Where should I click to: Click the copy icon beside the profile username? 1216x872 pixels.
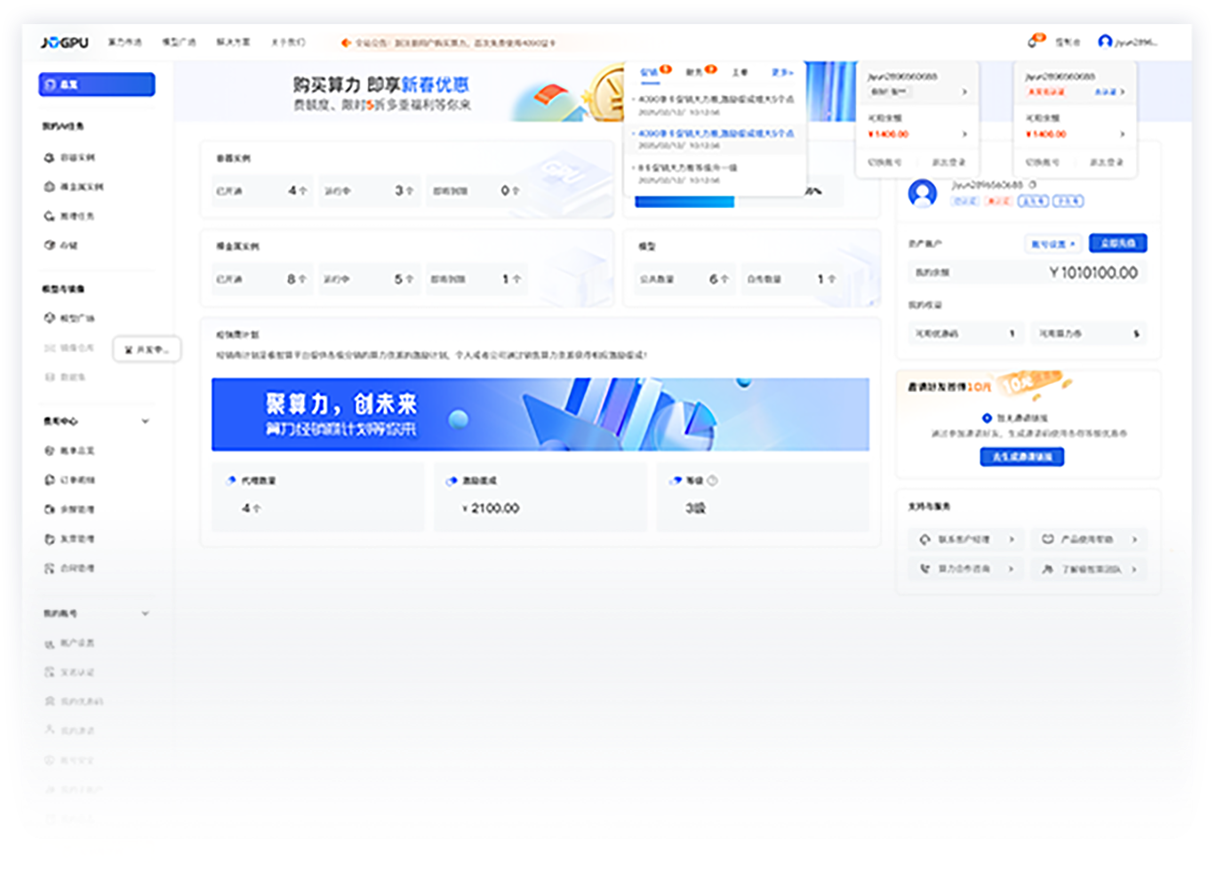tap(1033, 184)
